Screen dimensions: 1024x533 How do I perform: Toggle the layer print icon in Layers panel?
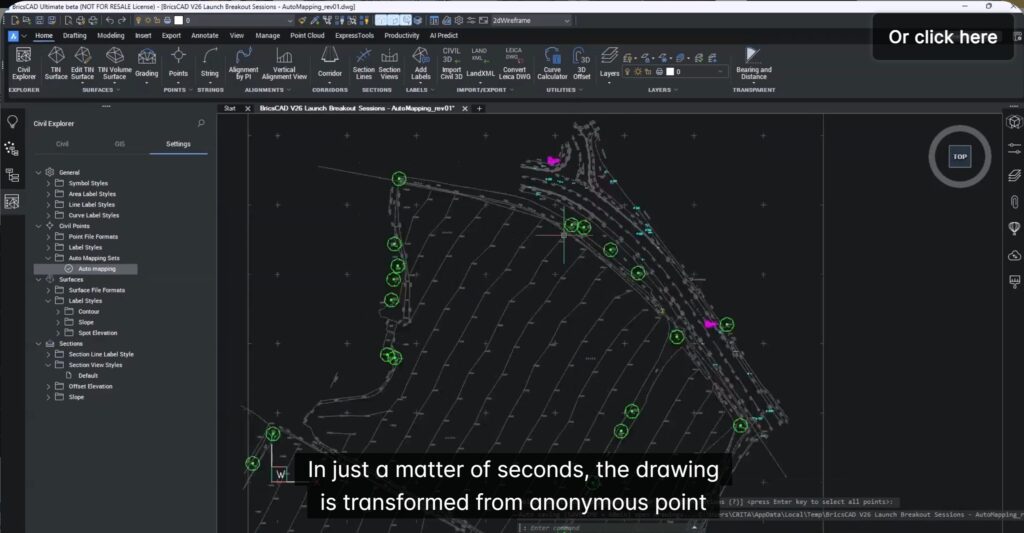(x=659, y=72)
